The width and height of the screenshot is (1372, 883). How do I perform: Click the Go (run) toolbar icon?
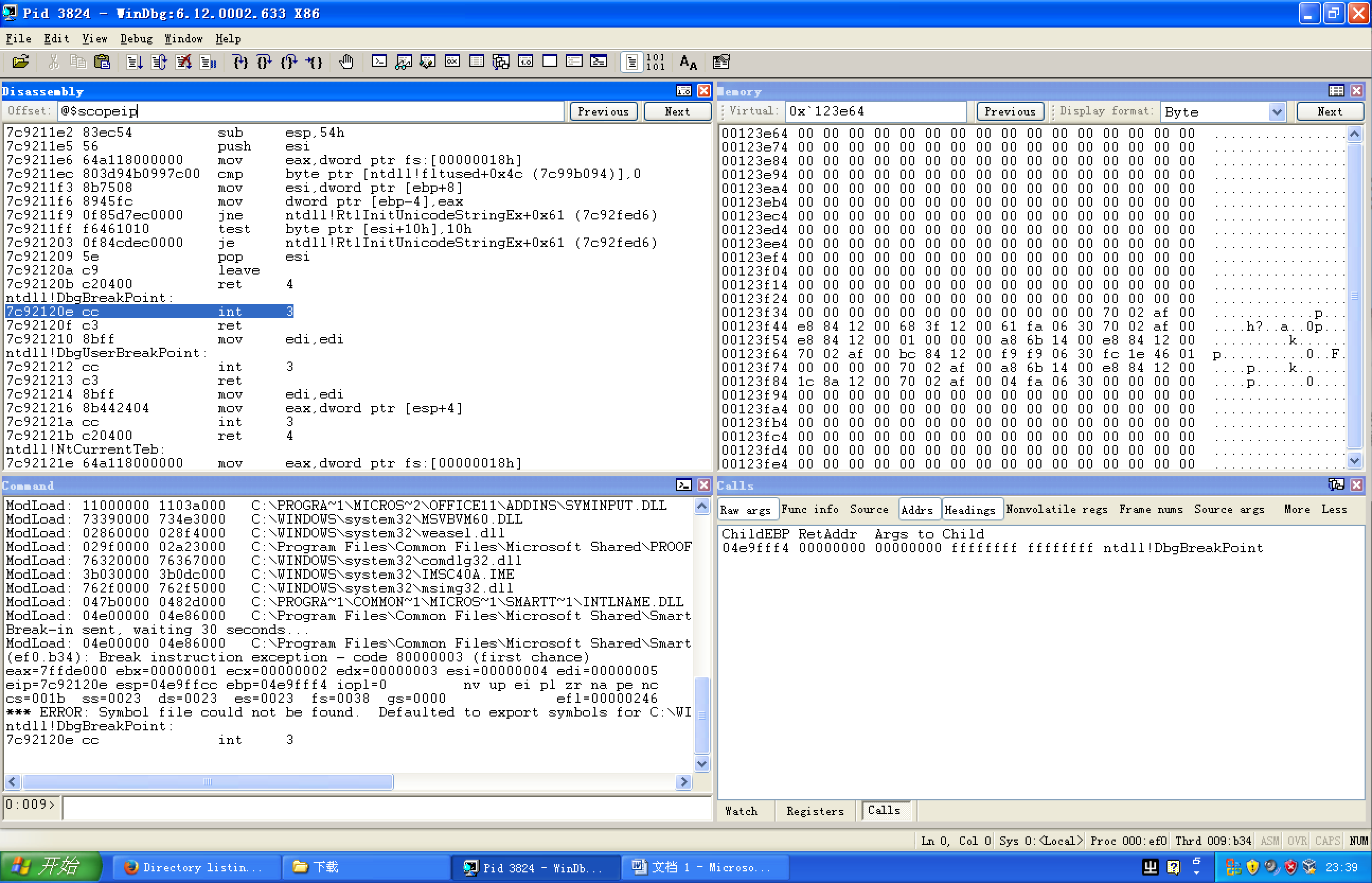click(x=134, y=62)
